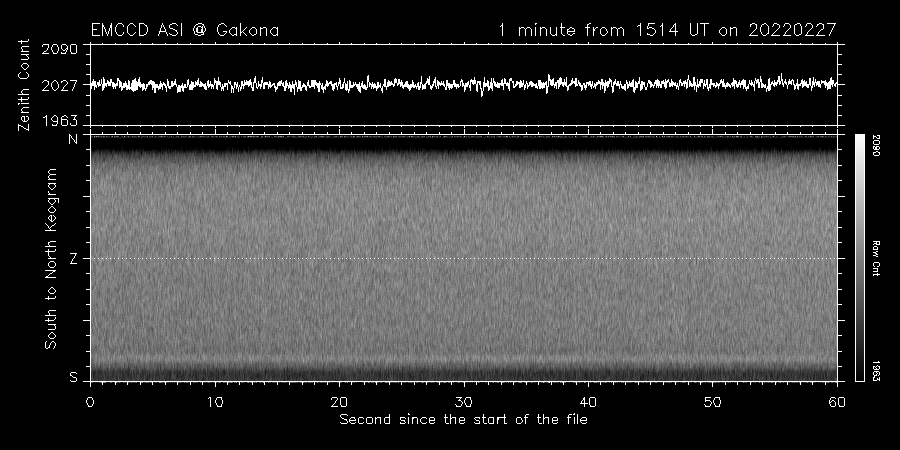
Task: Click the title 'EMCCD ASI @ Gakona'
Action: pos(185,30)
